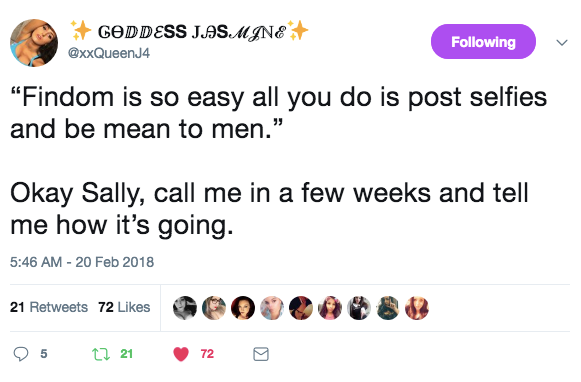581x382 pixels.
Task: Open the 72 Likes list
Action: 124,307
